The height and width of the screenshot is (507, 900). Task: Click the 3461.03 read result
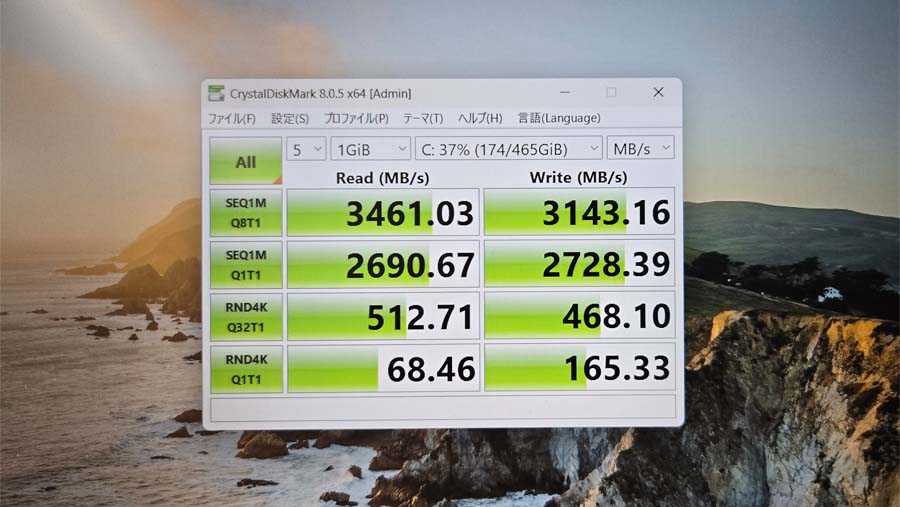pyautogui.click(x=383, y=212)
